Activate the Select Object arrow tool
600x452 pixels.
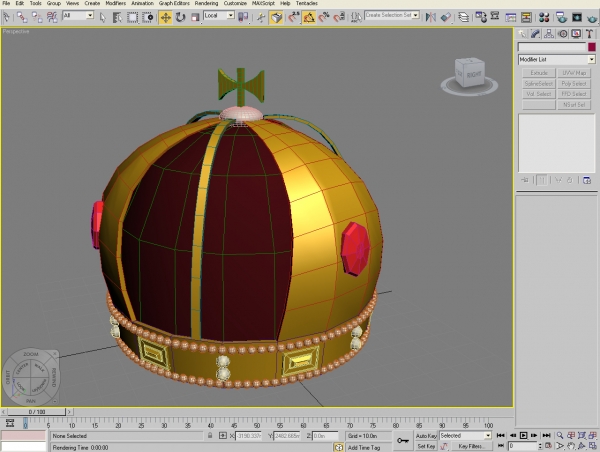click(x=103, y=17)
